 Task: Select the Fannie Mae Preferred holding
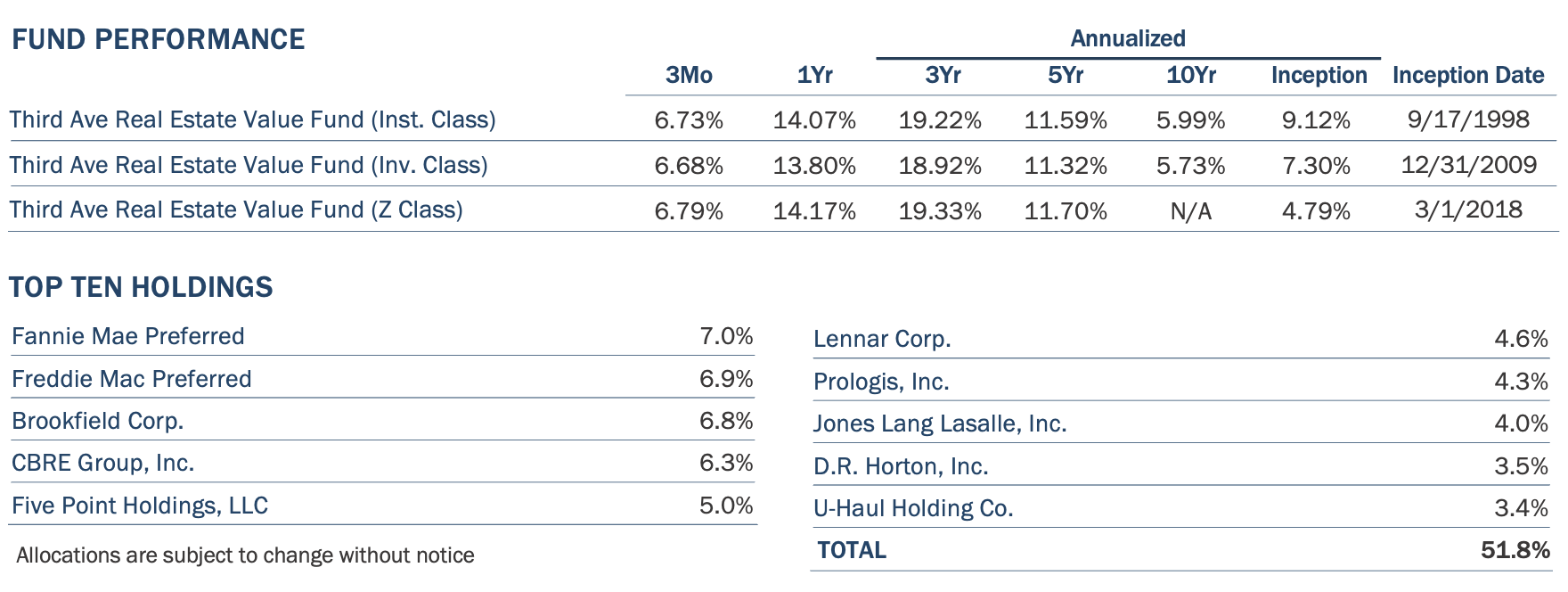pyautogui.click(x=128, y=336)
